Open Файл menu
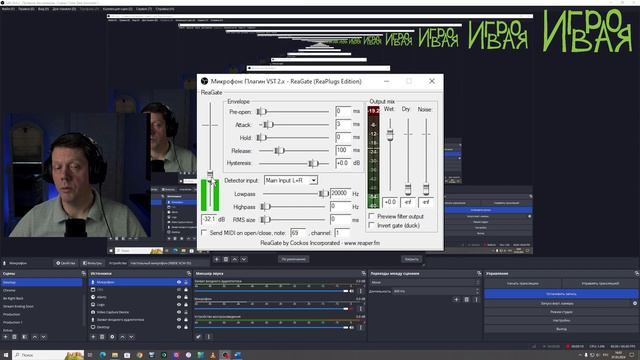 8,9
